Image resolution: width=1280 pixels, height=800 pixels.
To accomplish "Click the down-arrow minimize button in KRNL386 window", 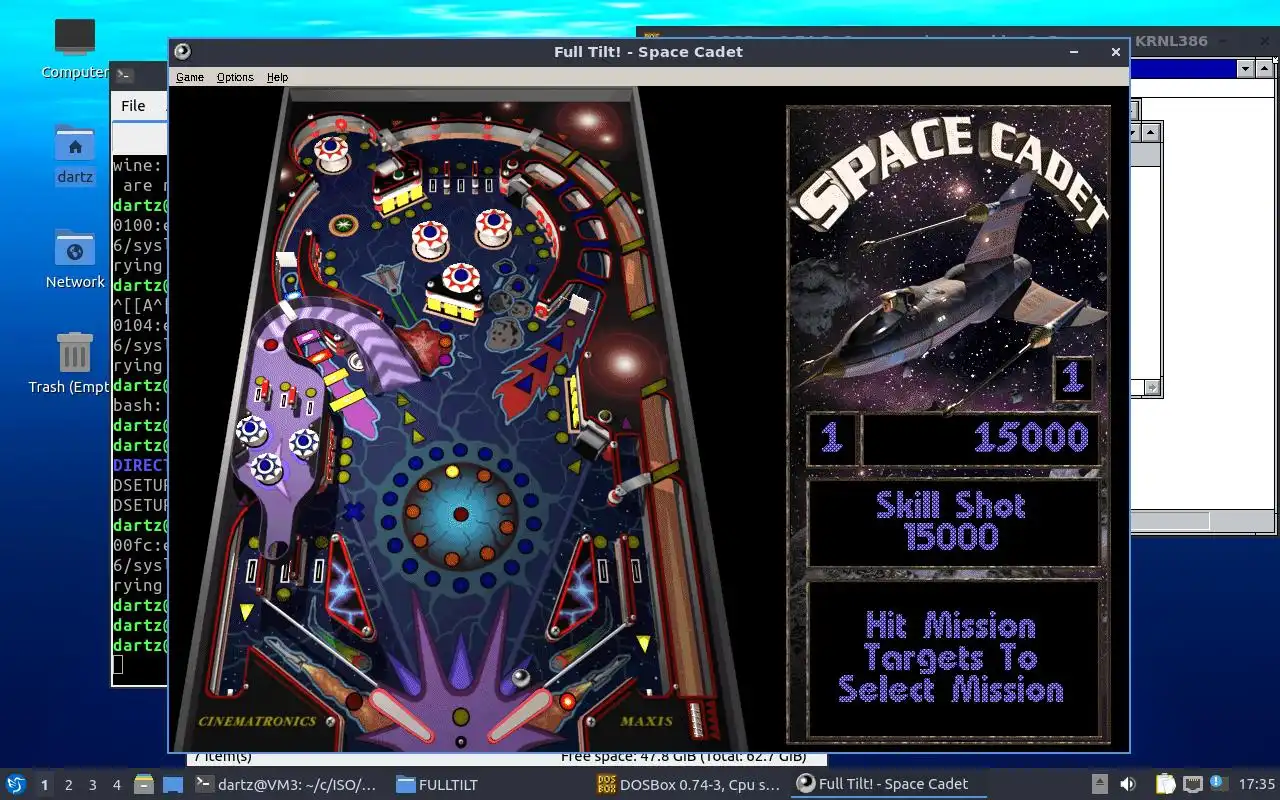I will click(x=1245, y=69).
